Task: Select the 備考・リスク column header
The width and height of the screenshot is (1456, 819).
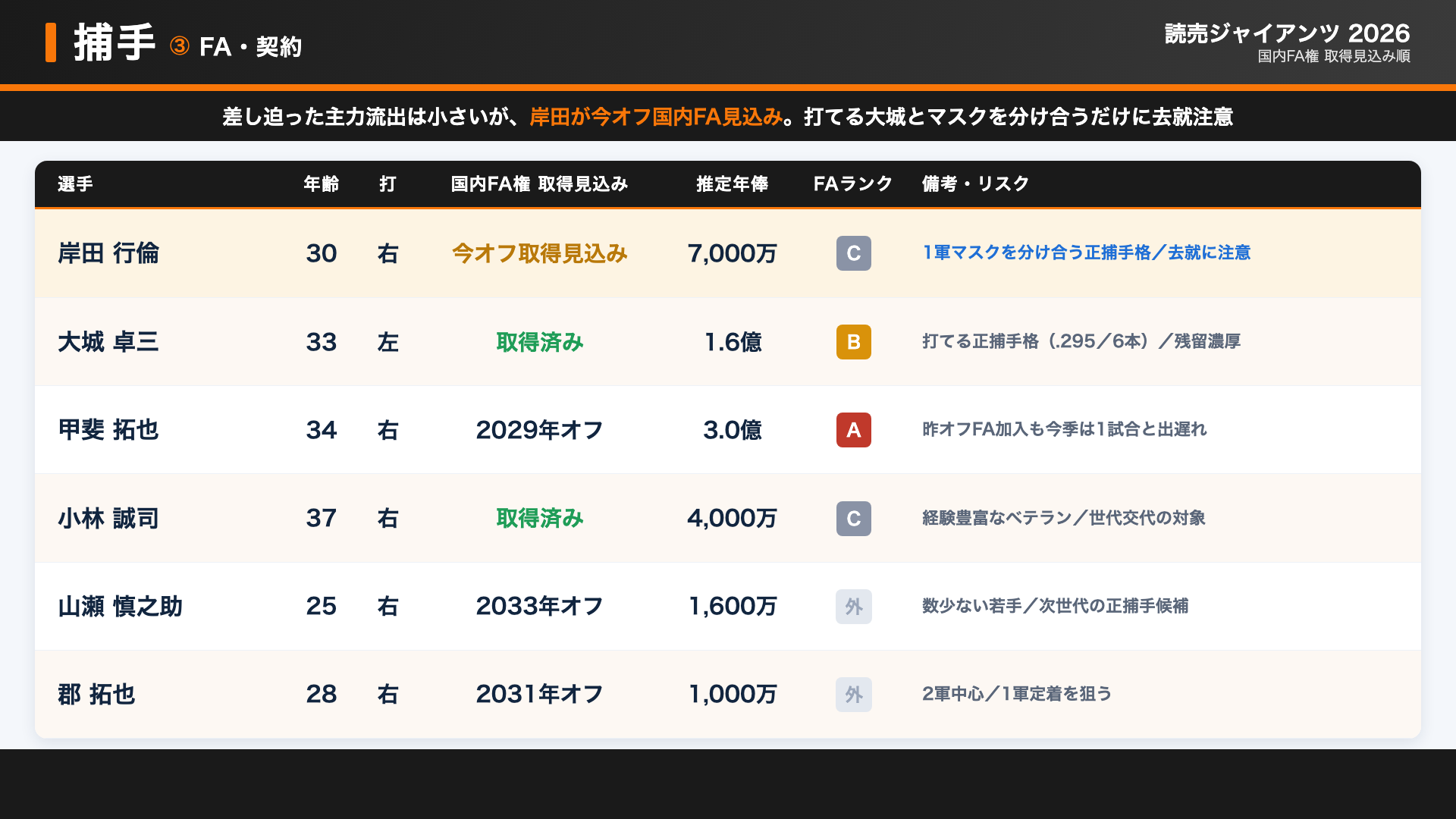Action: coord(975,184)
